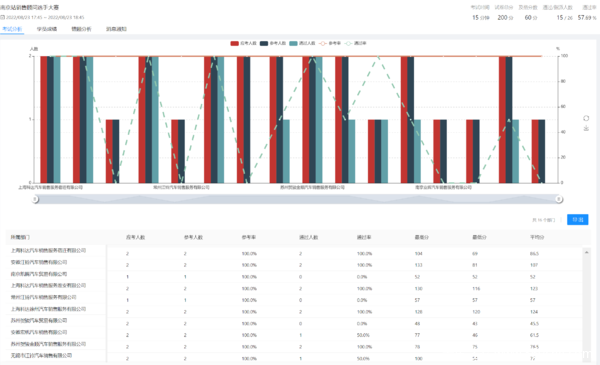Select first table row 上海科达汽车 company

coord(48,251)
